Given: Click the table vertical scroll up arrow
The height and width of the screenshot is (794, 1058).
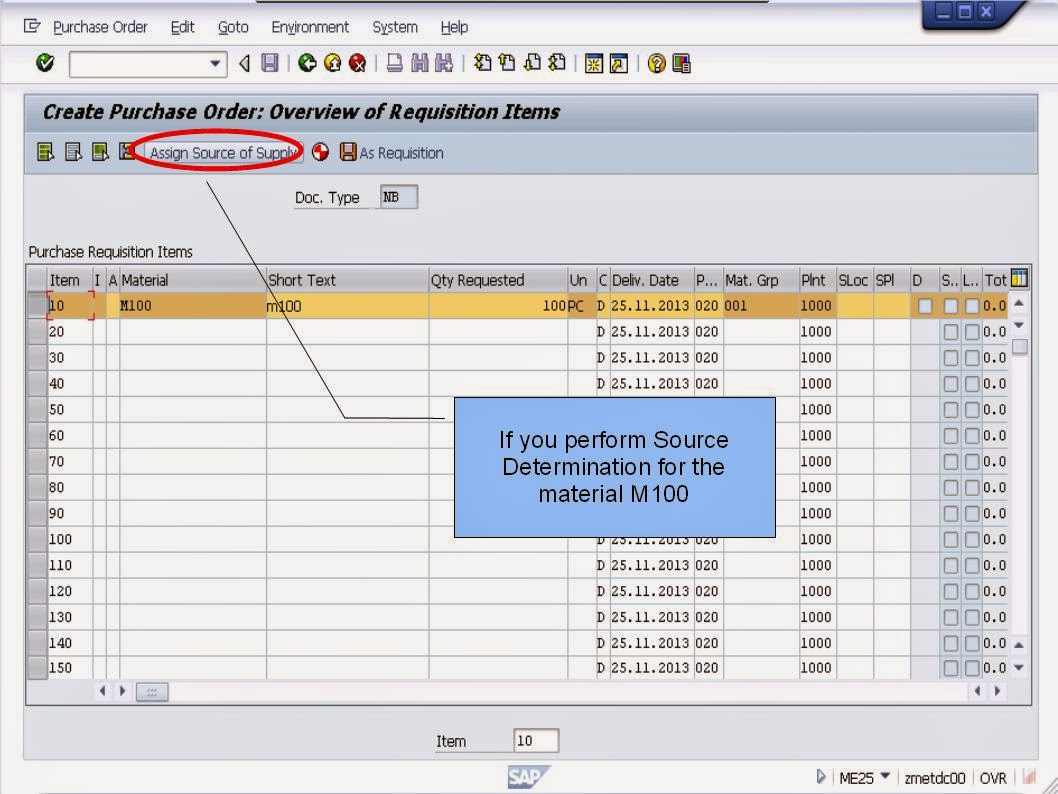Looking at the screenshot, I should tap(1020, 304).
